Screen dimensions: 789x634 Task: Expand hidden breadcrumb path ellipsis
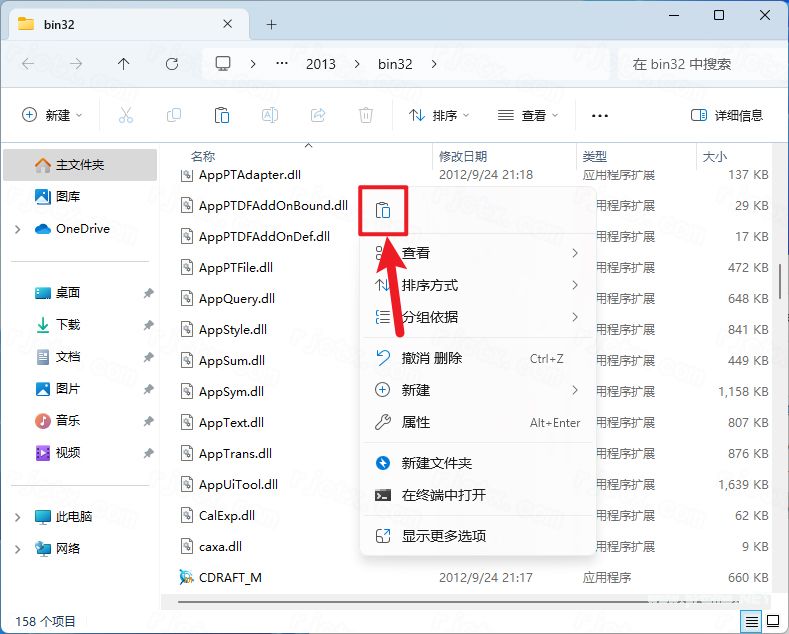pyautogui.click(x=282, y=64)
